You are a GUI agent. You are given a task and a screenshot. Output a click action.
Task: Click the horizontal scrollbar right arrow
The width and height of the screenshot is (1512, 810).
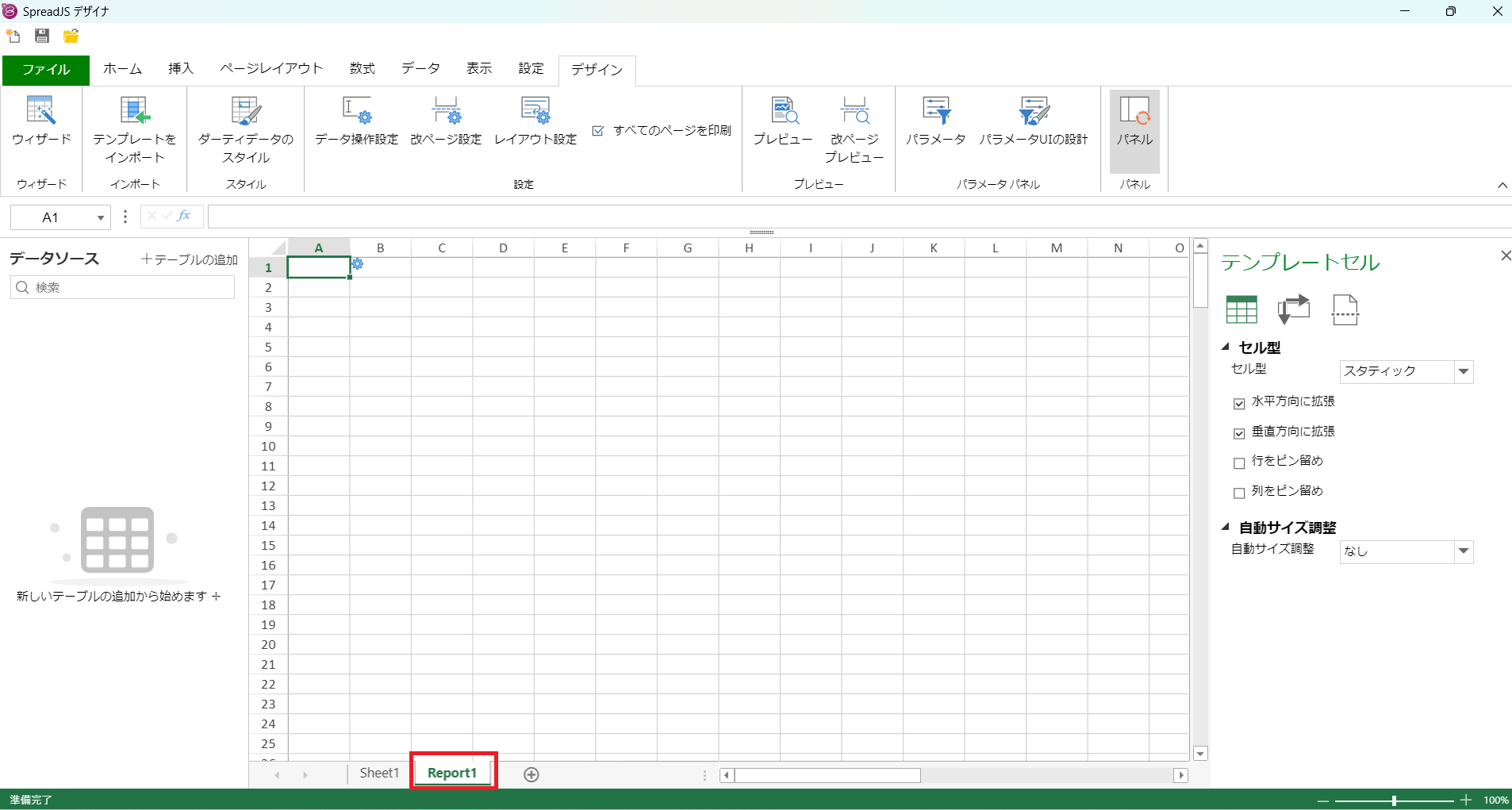(x=1181, y=775)
